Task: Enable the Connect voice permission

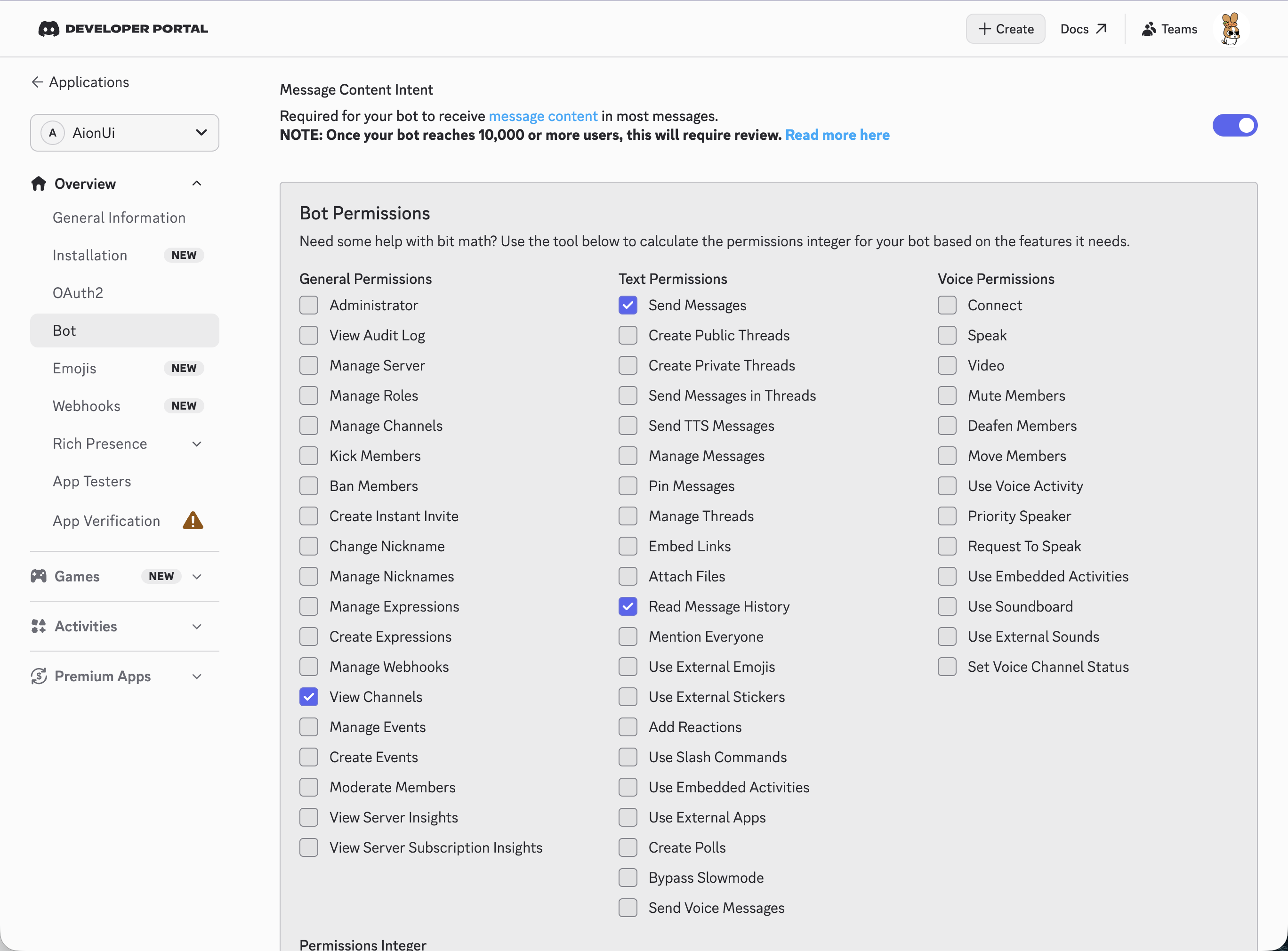Action: (947, 305)
